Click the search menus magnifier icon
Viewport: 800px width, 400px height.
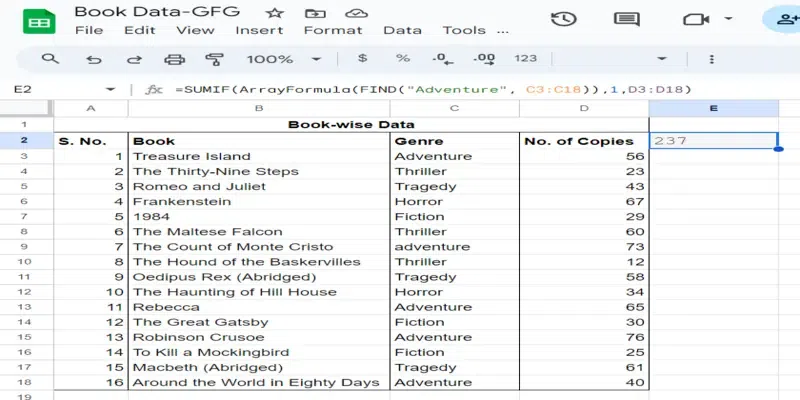click(x=50, y=59)
